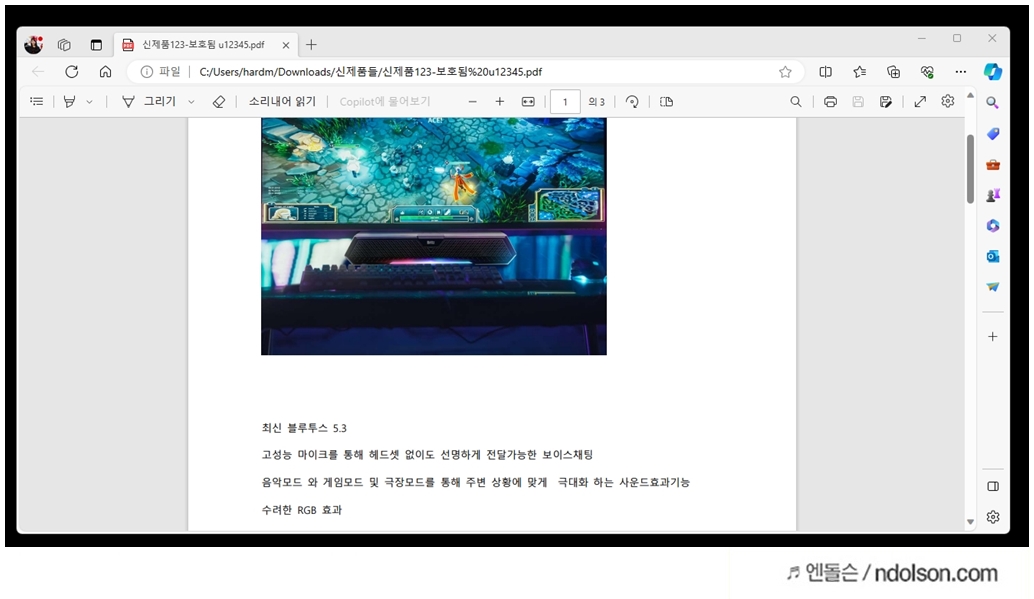The height and width of the screenshot is (599, 1034).
Task: Toggle the page view layout
Action: click(x=667, y=102)
